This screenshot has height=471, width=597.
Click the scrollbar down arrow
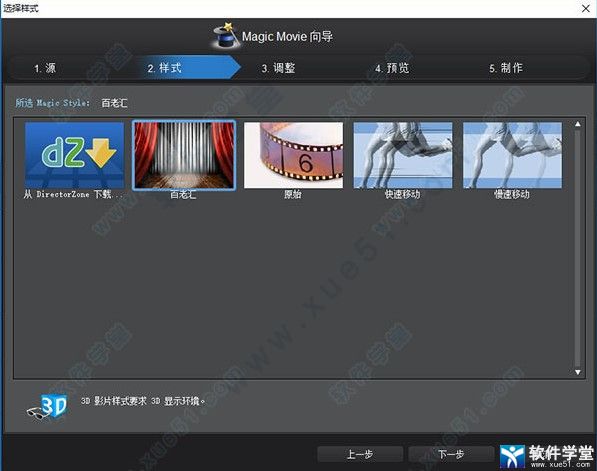pyautogui.click(x=578, y=372)
